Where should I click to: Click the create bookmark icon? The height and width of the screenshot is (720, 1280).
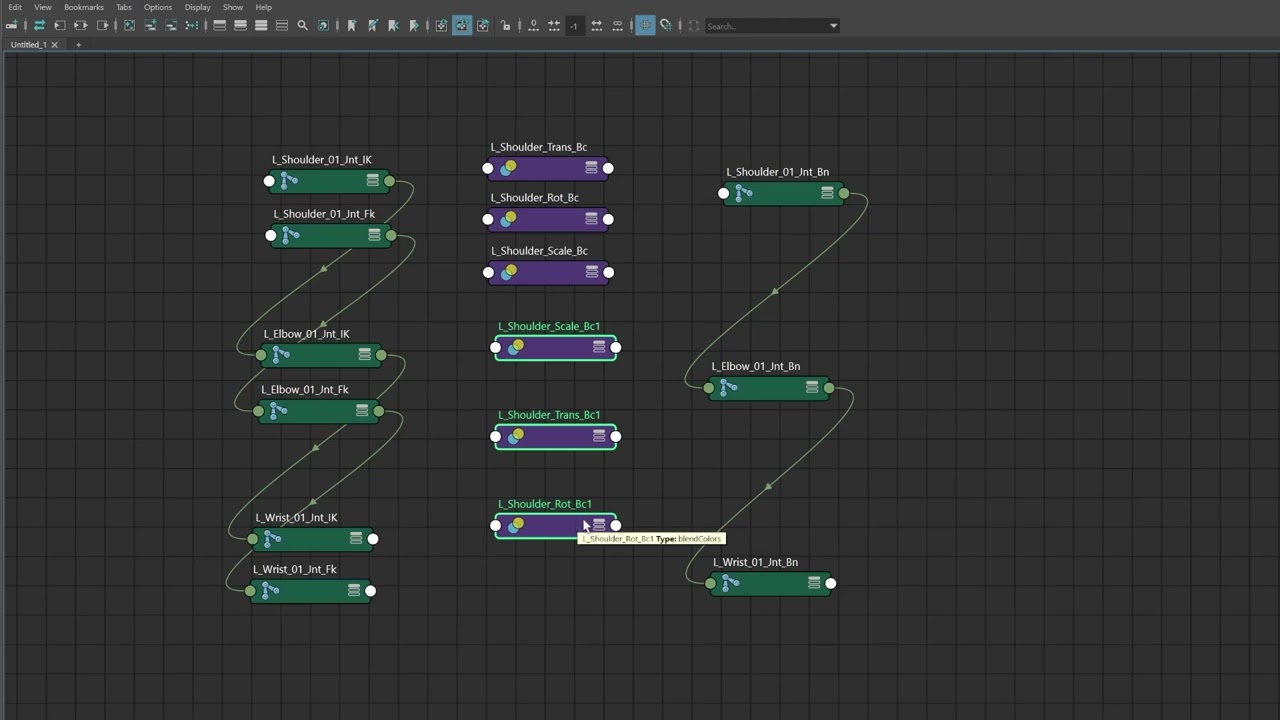pyautogui.click(x=351, y=25)
